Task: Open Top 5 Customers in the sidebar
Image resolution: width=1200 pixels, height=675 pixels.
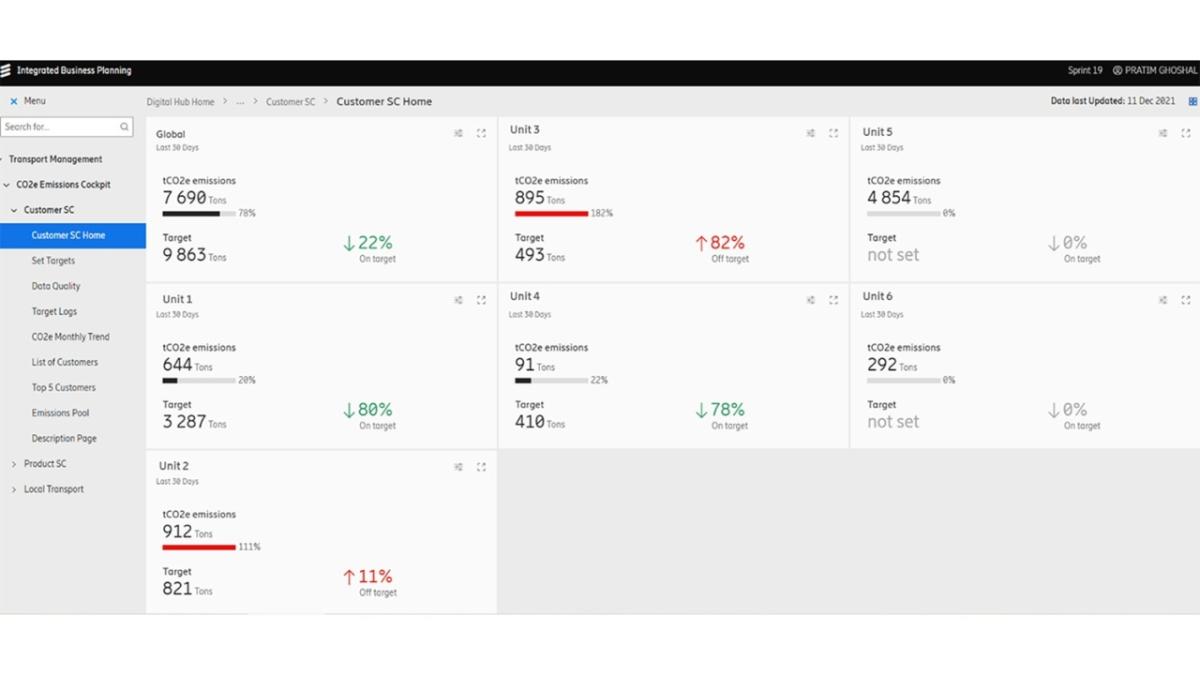Action: 63,388
